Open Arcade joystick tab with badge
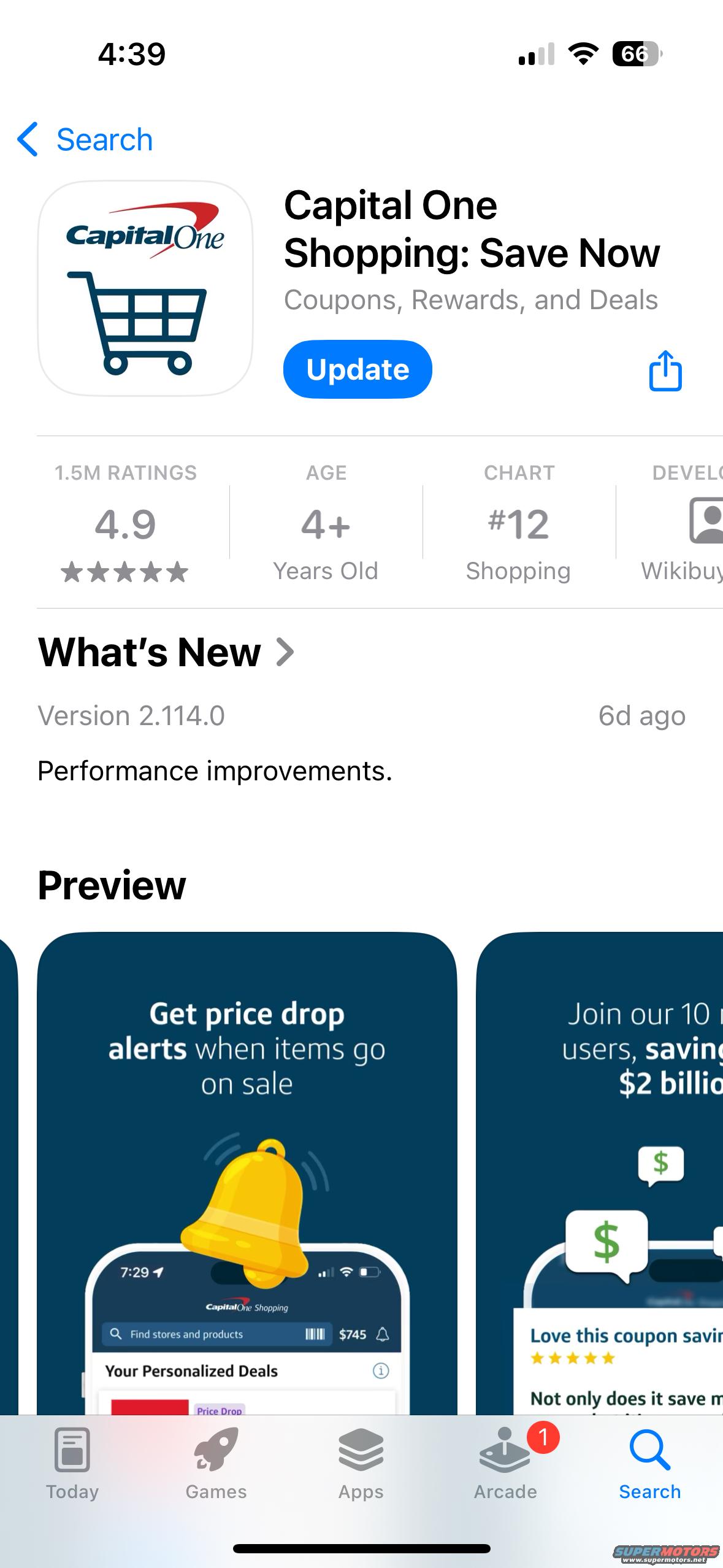The image size is (723, 1568). coord(506,1450)
